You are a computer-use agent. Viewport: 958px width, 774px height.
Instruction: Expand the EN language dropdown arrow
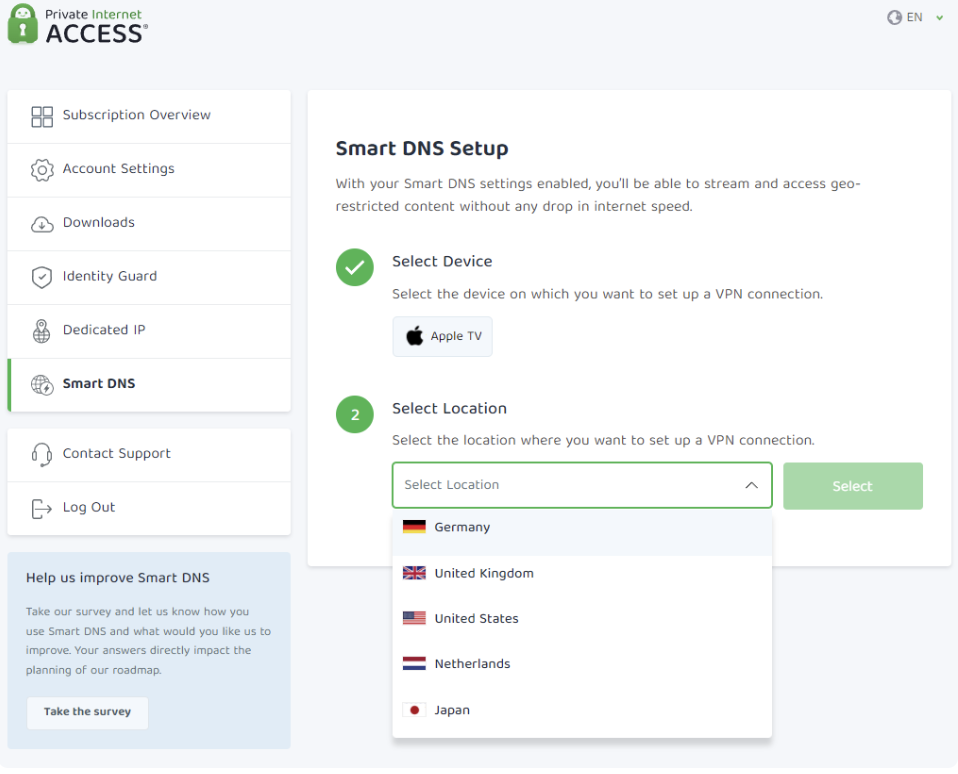click(x=940, y=18)
